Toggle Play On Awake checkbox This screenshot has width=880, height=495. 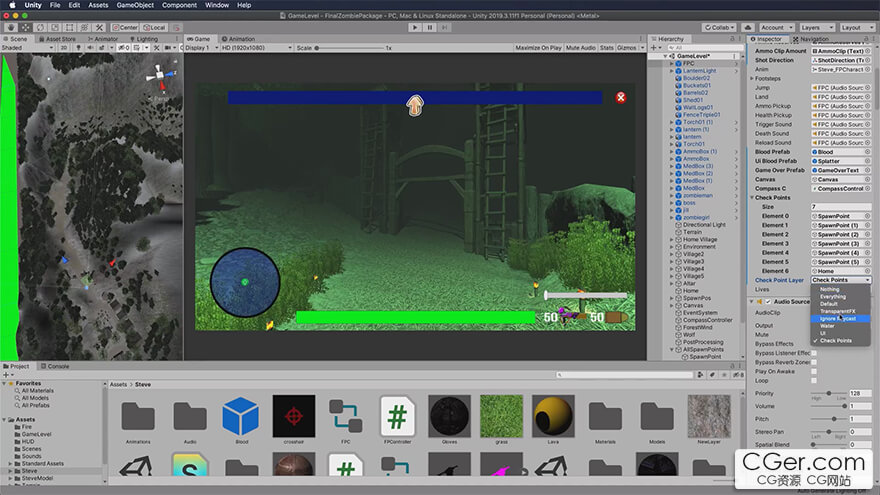coord(814,372)
